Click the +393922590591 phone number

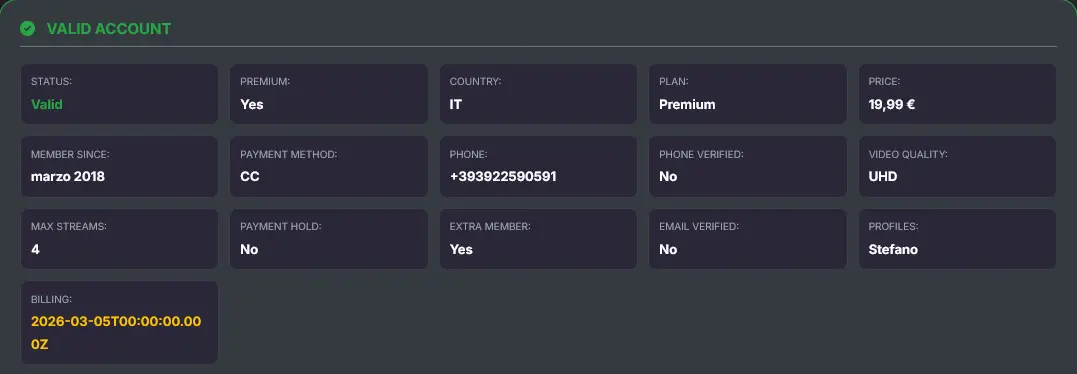503,176
